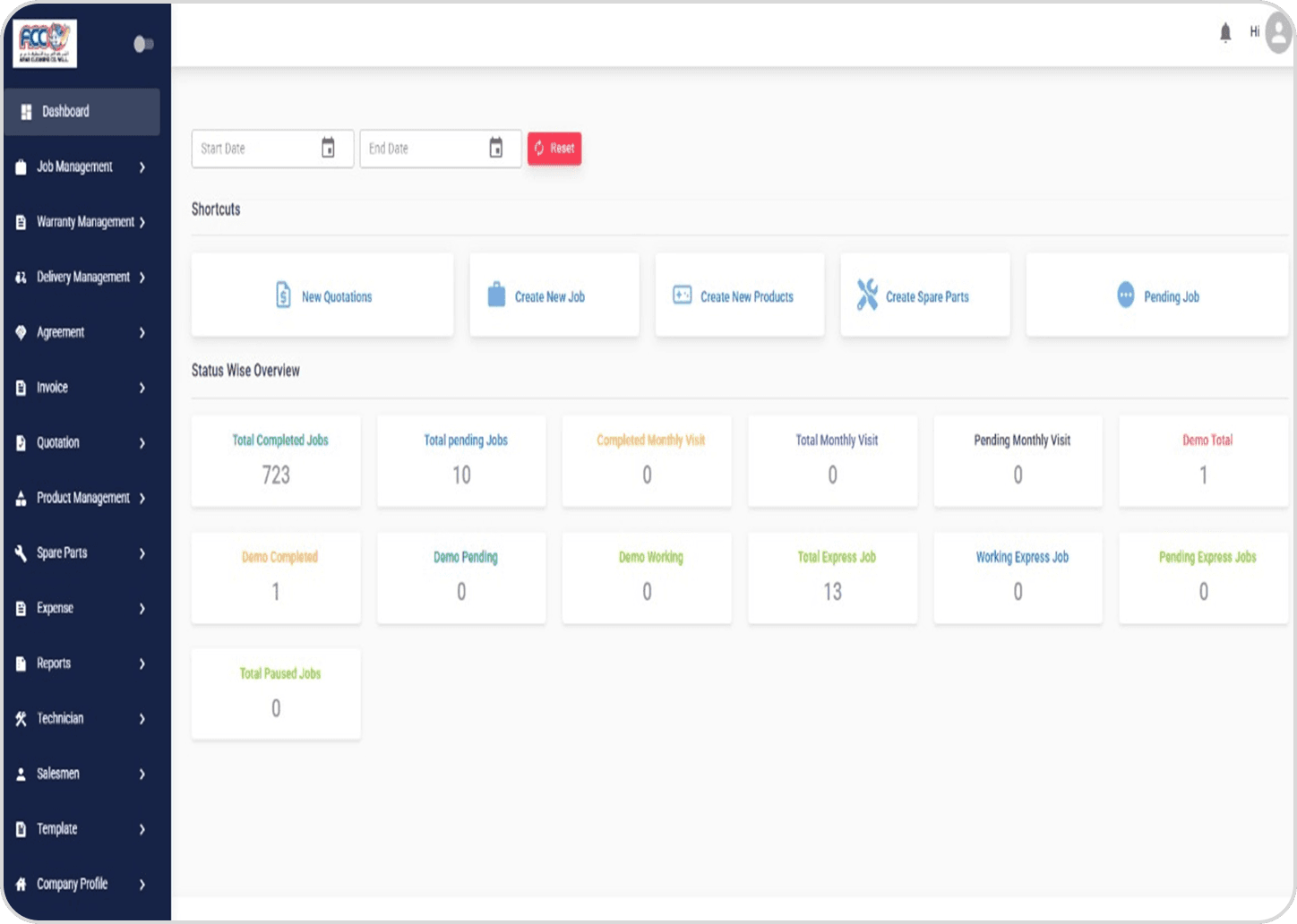
Task: Click the Create Spare Parts tools icon
Action: point(866,295)
